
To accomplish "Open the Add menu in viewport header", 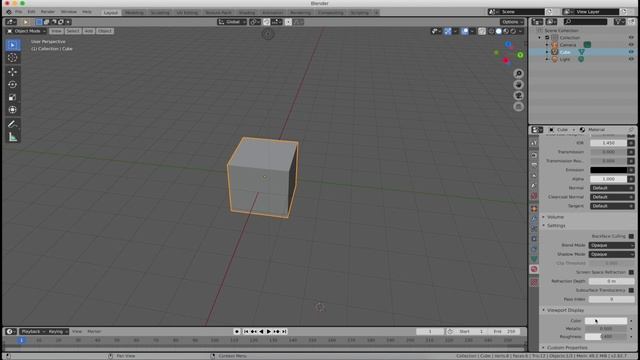I will (89, 31).
